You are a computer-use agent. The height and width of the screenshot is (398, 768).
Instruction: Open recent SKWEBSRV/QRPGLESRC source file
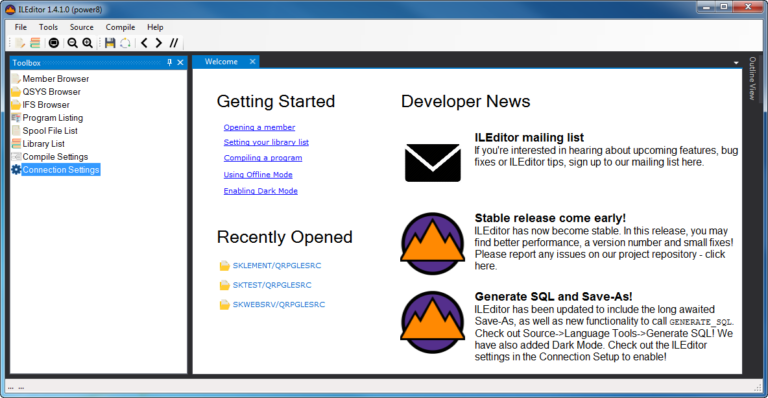tap(279, 304)
